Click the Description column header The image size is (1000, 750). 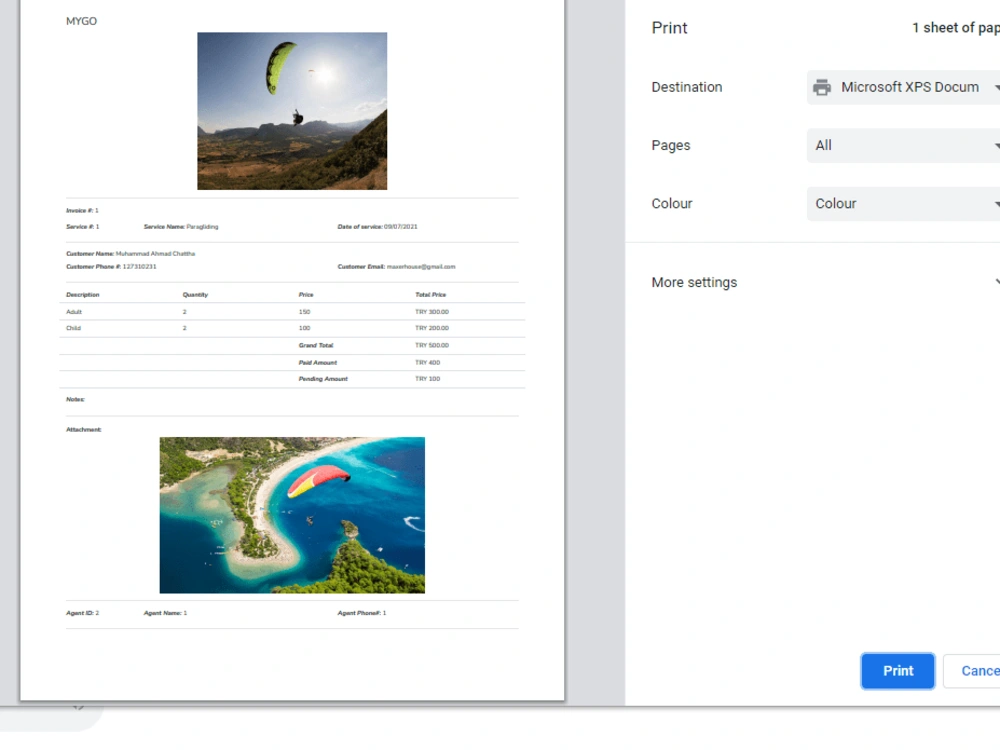coord(82,295)
